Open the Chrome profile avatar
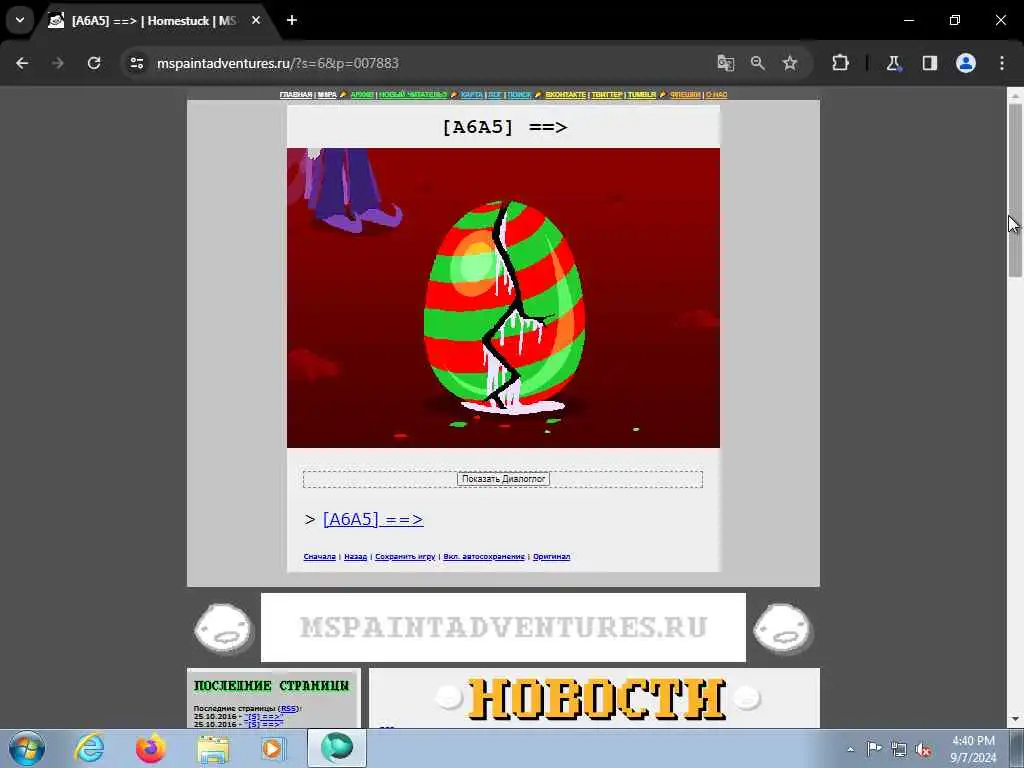Screen dimensions: 1024x768 (x=966, y=63)
